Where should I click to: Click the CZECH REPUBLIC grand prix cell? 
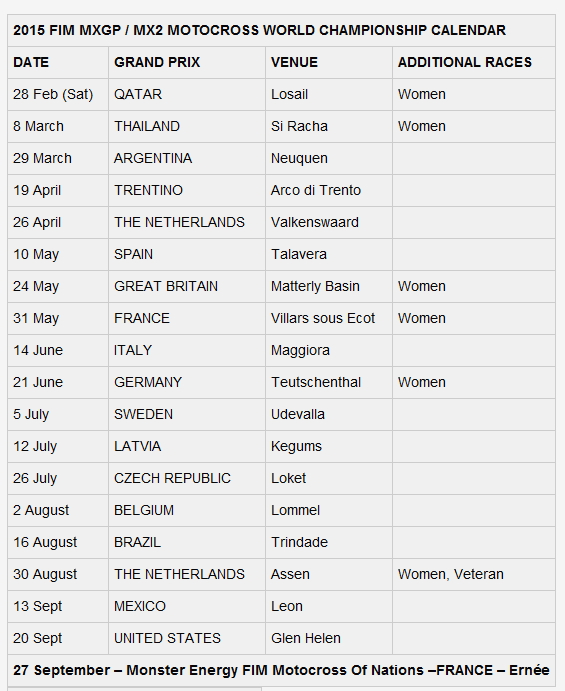(187, 478)
